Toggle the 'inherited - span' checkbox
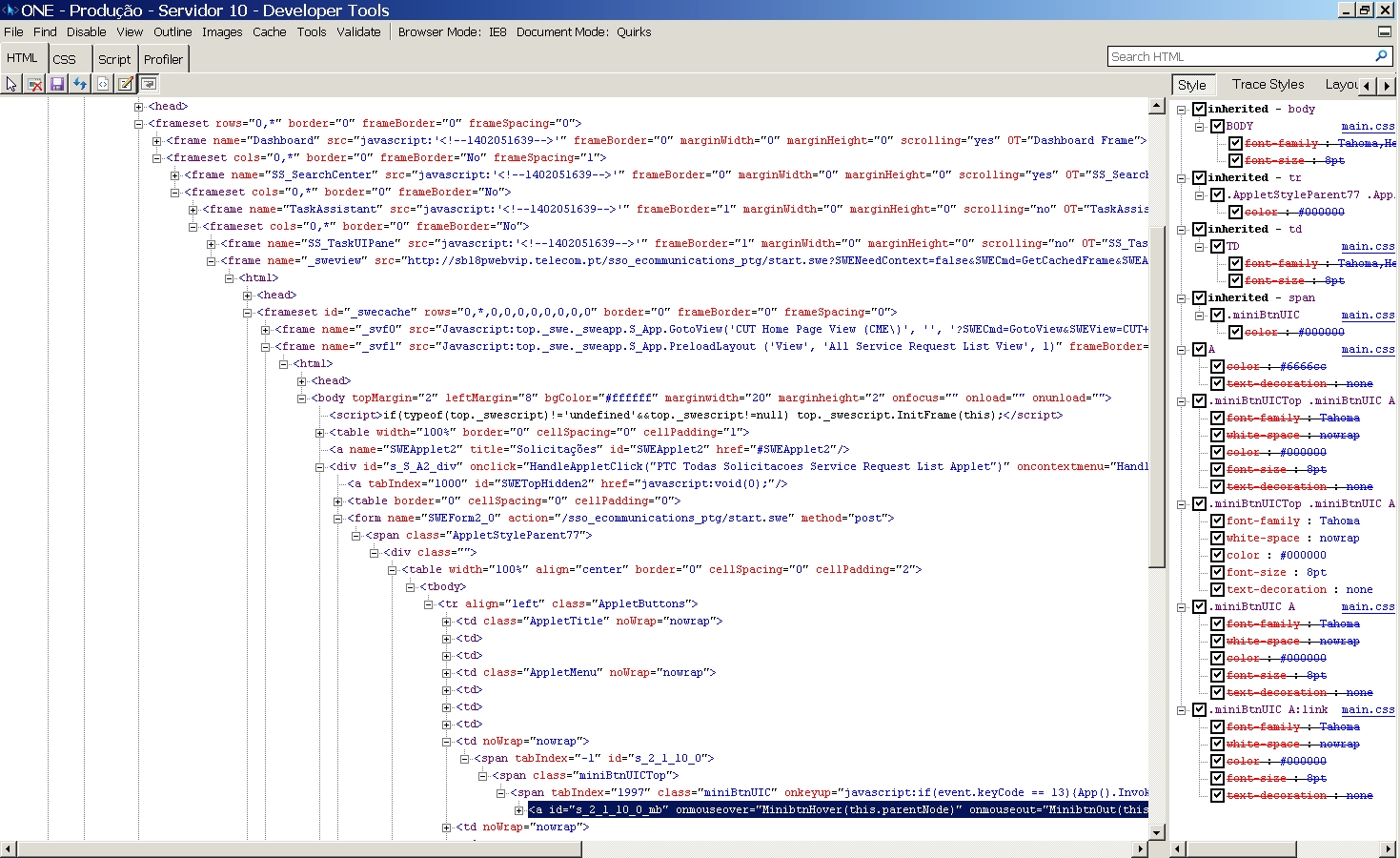 (x=1199, y=297)
